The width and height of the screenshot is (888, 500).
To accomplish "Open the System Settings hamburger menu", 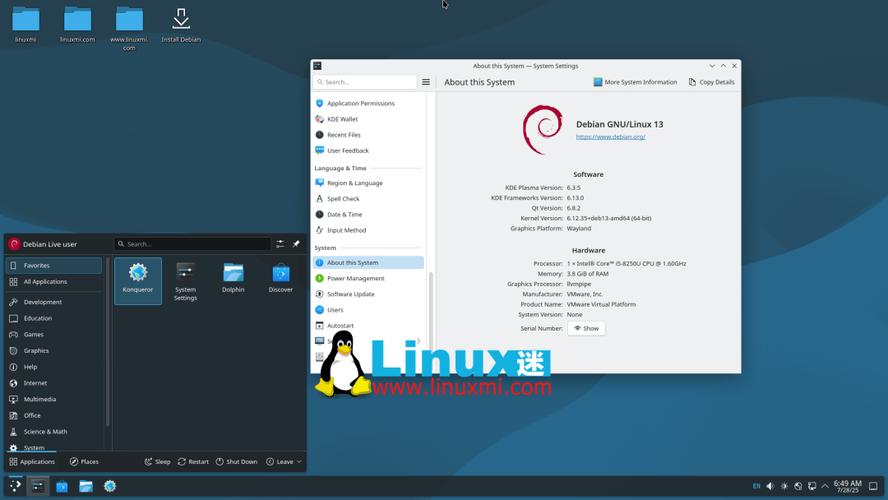I will pos(426,82).
